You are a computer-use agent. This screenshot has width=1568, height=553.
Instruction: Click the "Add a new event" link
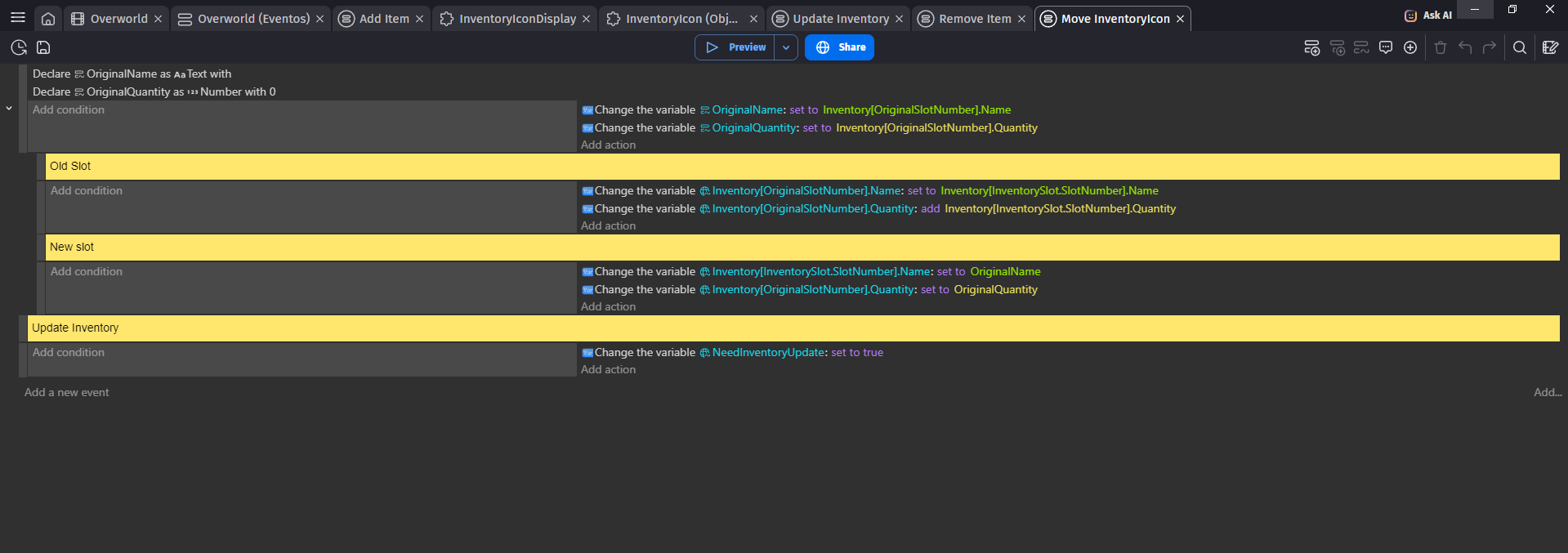(x=66, y=392)
